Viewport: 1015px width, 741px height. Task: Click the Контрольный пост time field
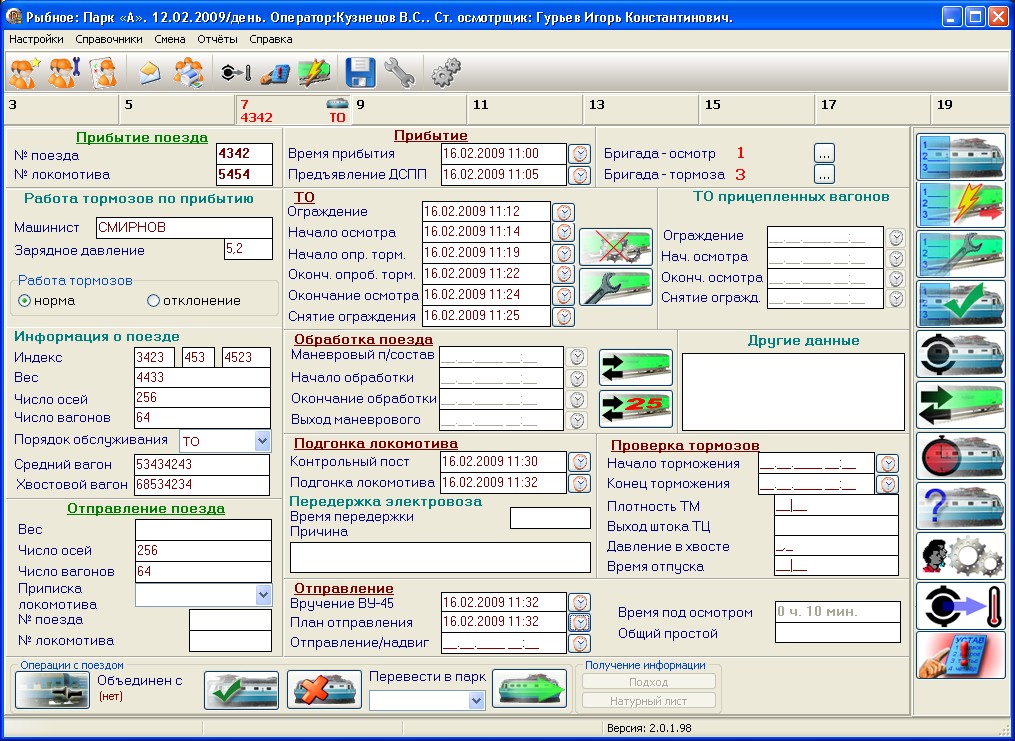tap(504, 461)
